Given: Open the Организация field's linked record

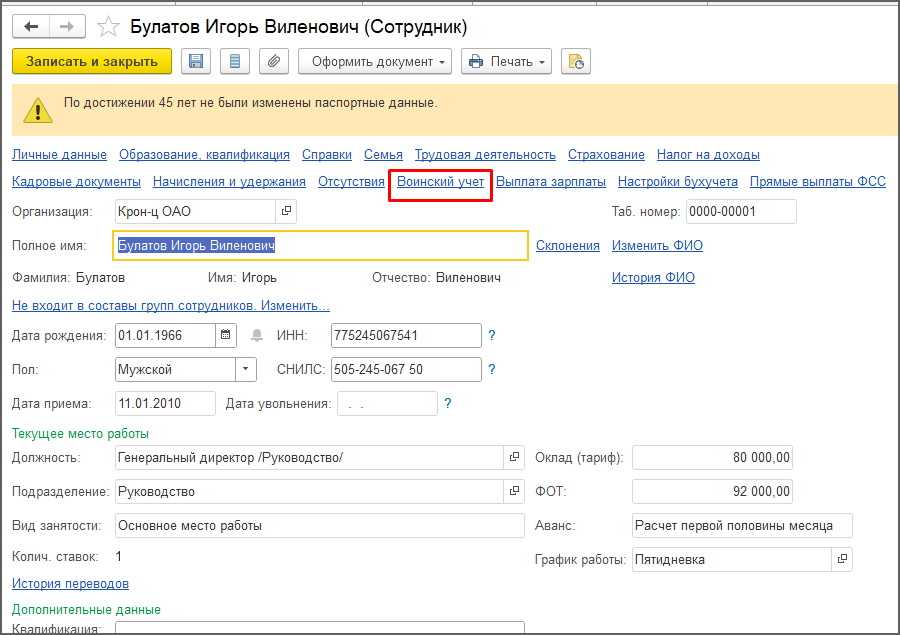Looking at the screenshot, I should (286, 211).
